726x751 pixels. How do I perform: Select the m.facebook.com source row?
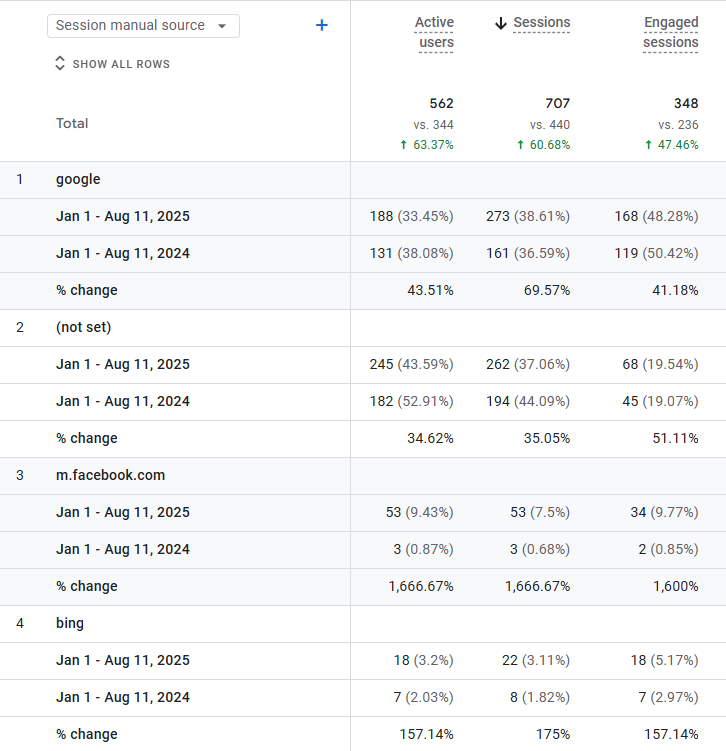110,476
